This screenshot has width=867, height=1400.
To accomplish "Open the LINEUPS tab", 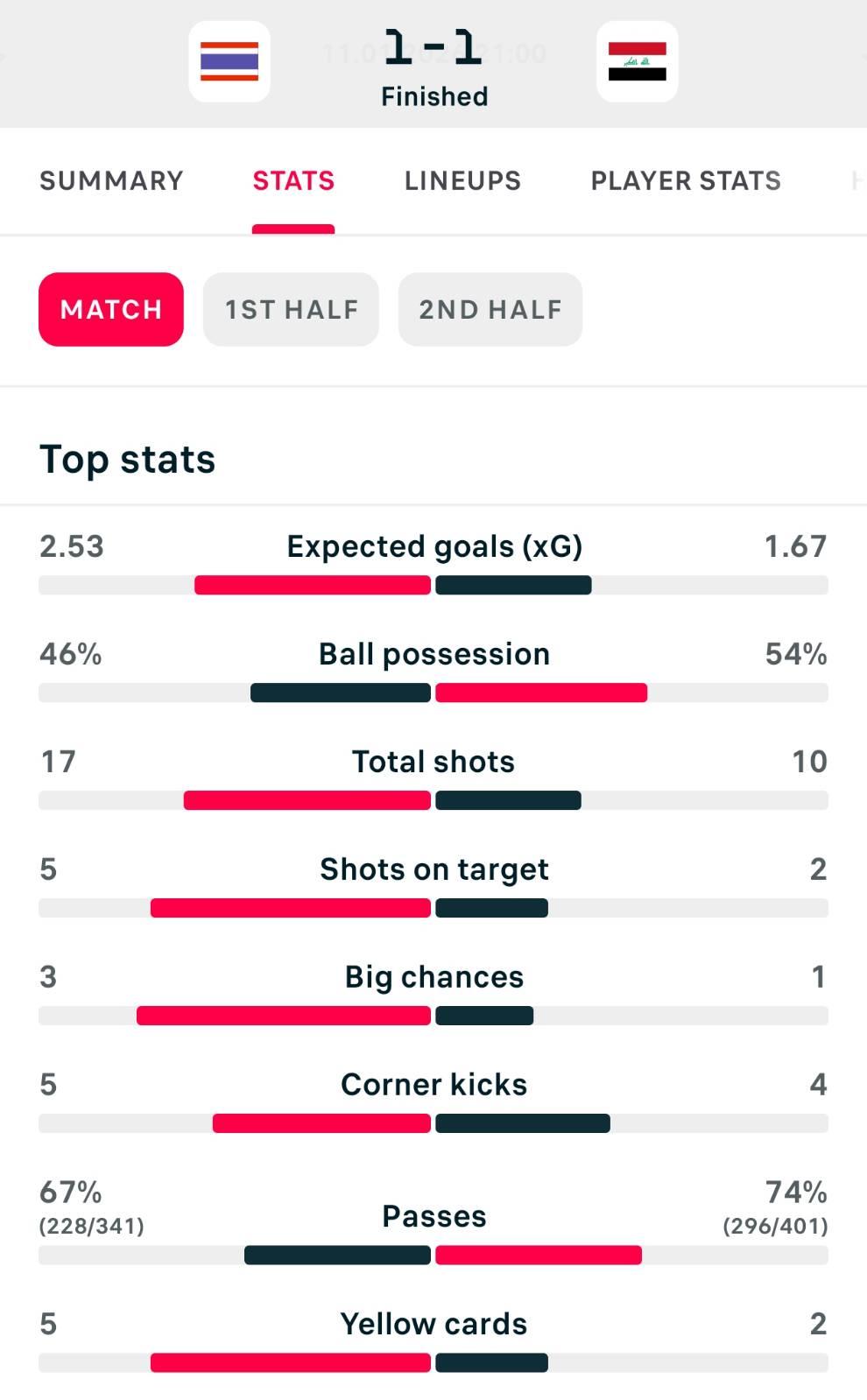I will click(462, 180).
